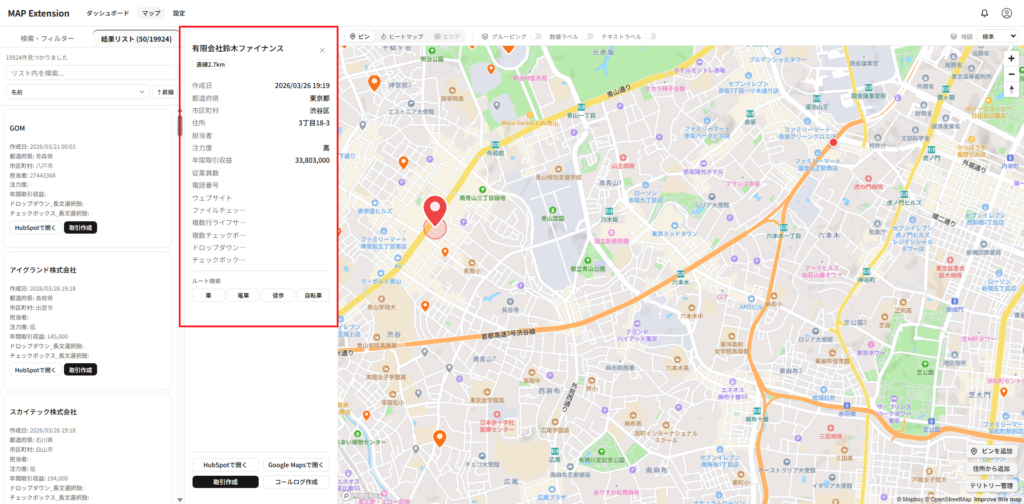Image resolution: width=1024 pixels, height=504 pixels.
Task: Click the large red selected map pin
Action: tap(435, 210)
